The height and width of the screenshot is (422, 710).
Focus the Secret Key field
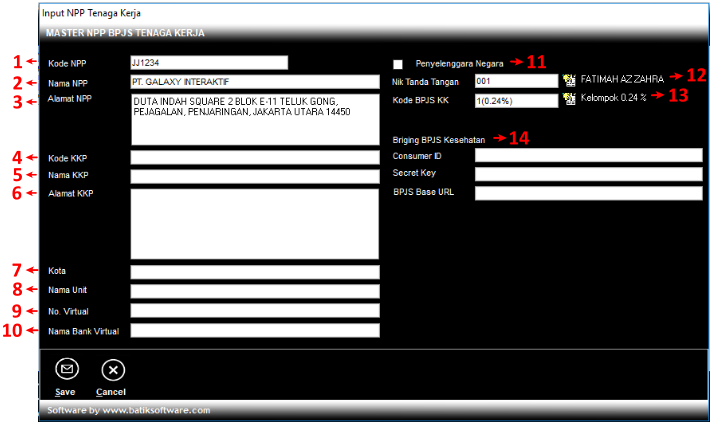click(588, 174)
